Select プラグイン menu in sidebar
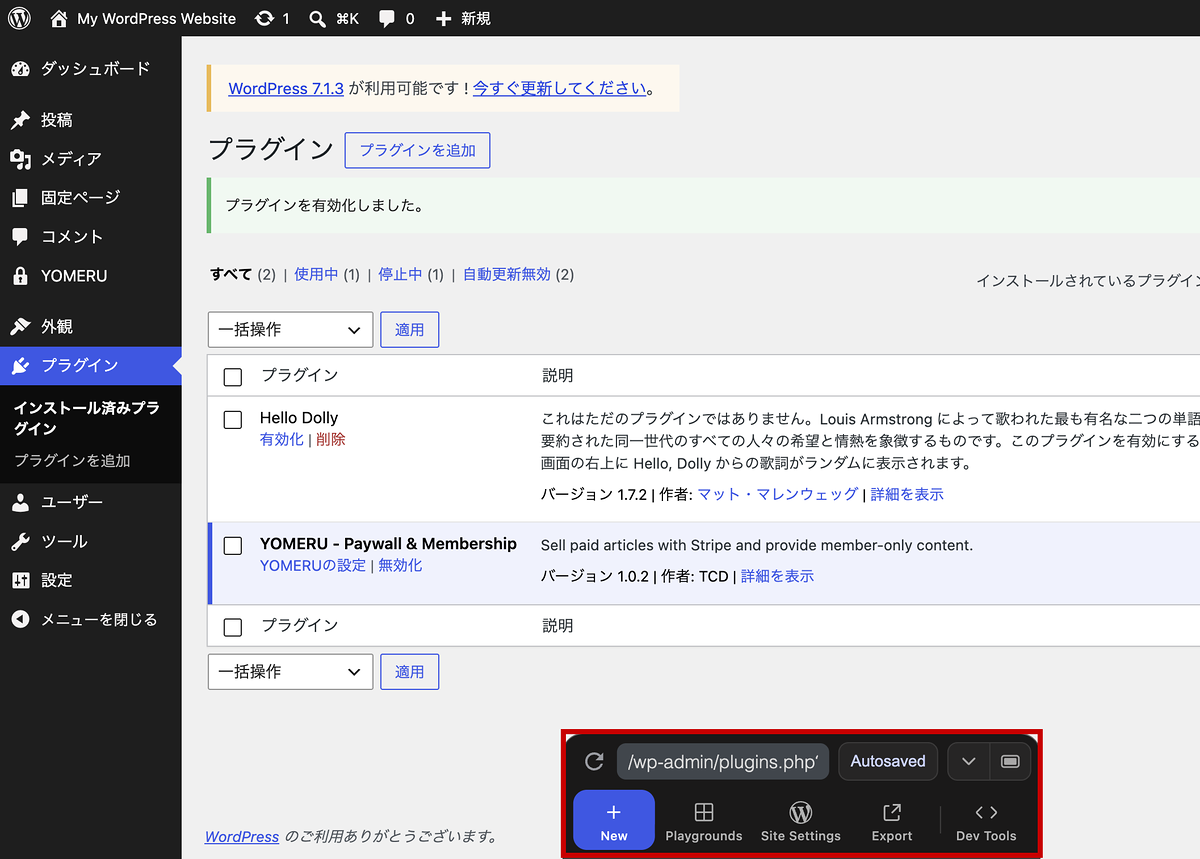The width and height of the screenshot is (1200, 859). click(90, 366)
